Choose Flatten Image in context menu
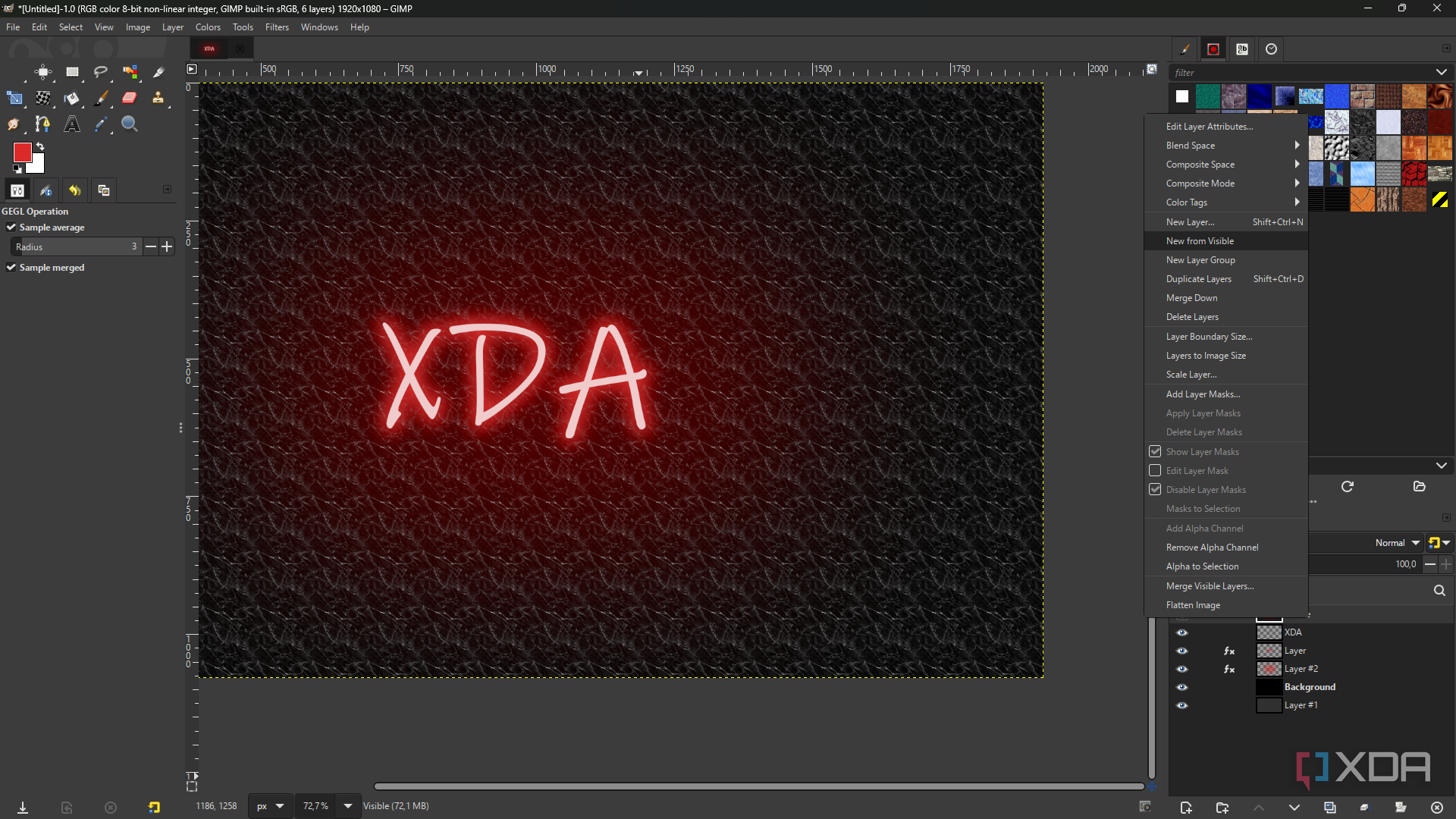The image size is (1456, 819). (1226, 605)
